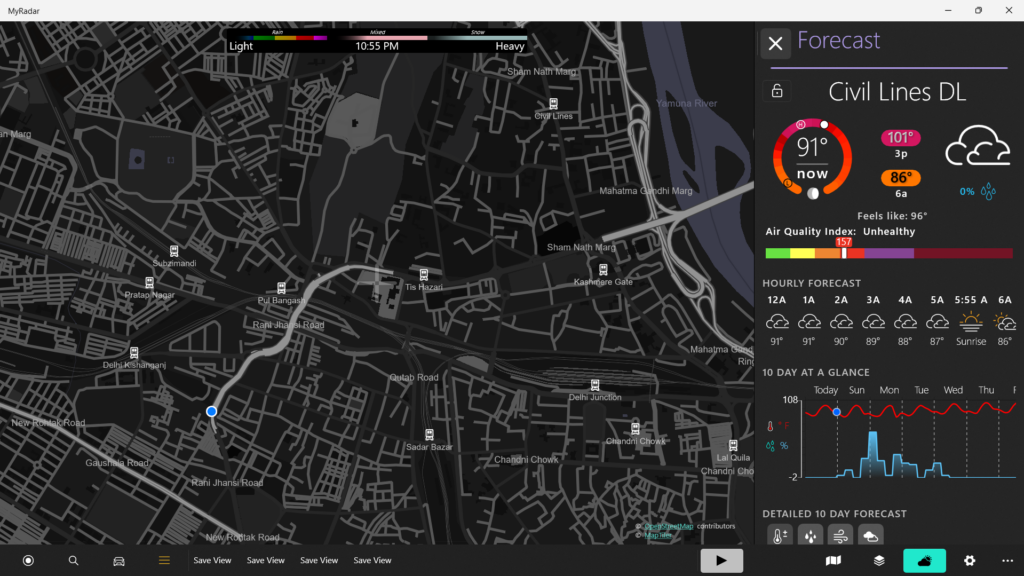
Task: Select temperature detailed forecast thermometer button
Action: coord(778,537)
